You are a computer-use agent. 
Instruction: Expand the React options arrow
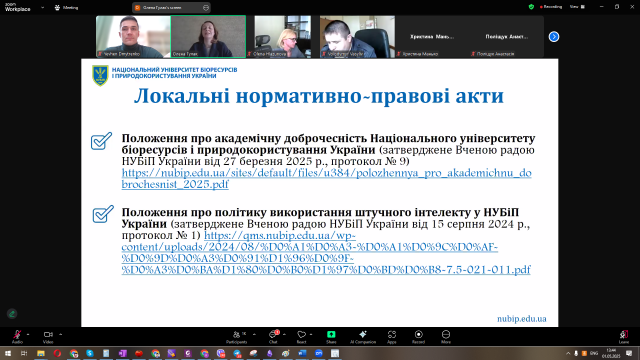tap(311, 335)
